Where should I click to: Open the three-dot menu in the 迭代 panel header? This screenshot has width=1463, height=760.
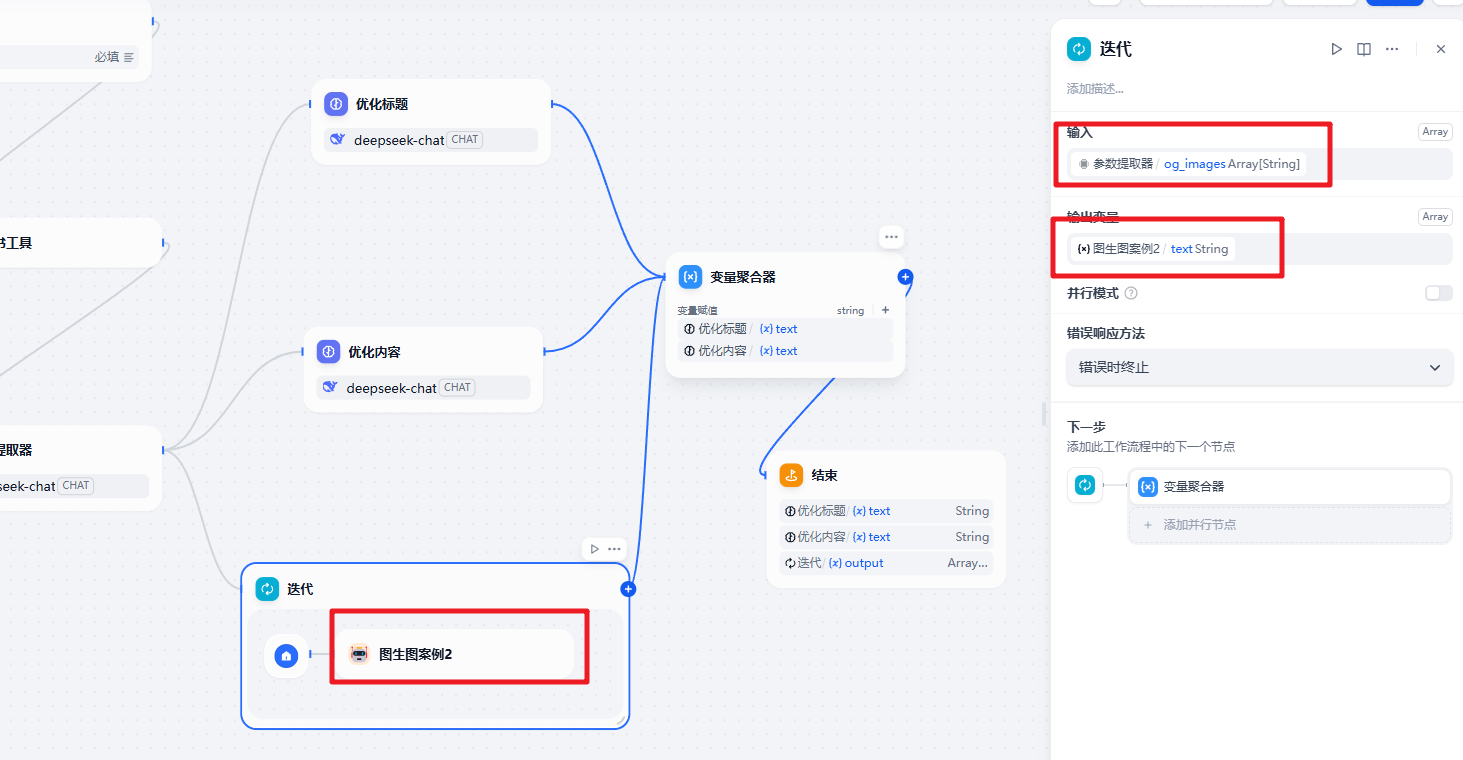1392,49
